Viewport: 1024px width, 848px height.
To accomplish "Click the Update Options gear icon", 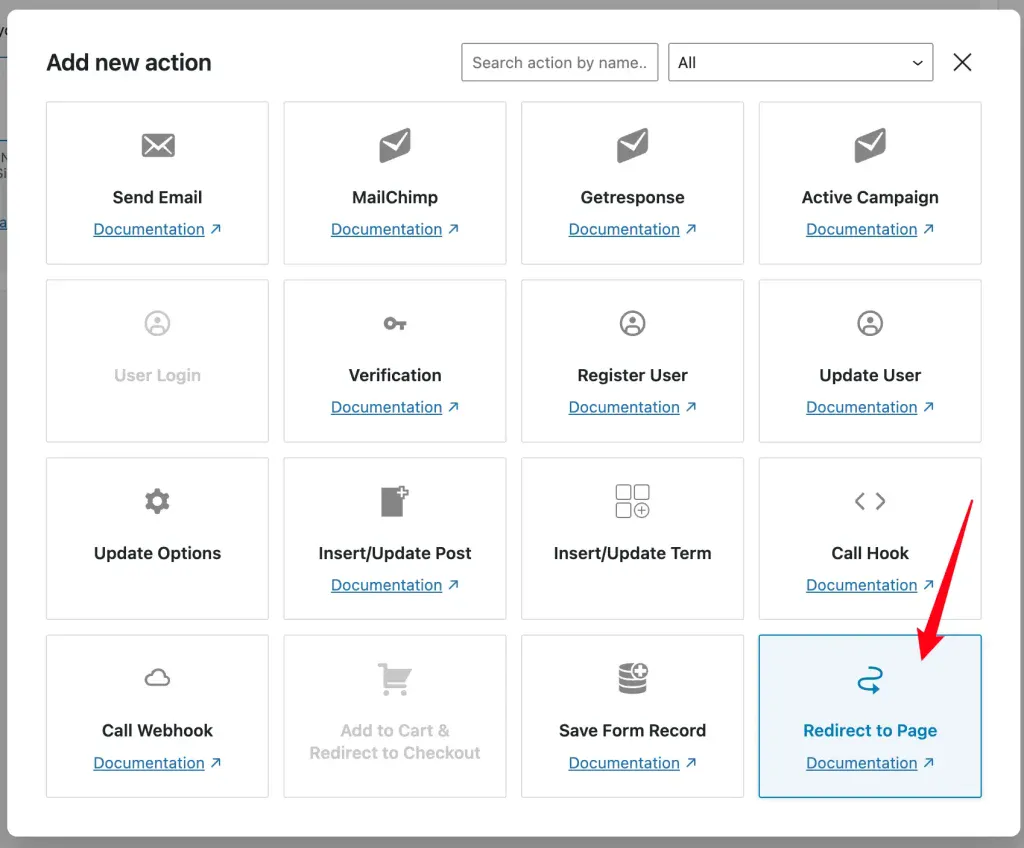I will click(157, 501).
